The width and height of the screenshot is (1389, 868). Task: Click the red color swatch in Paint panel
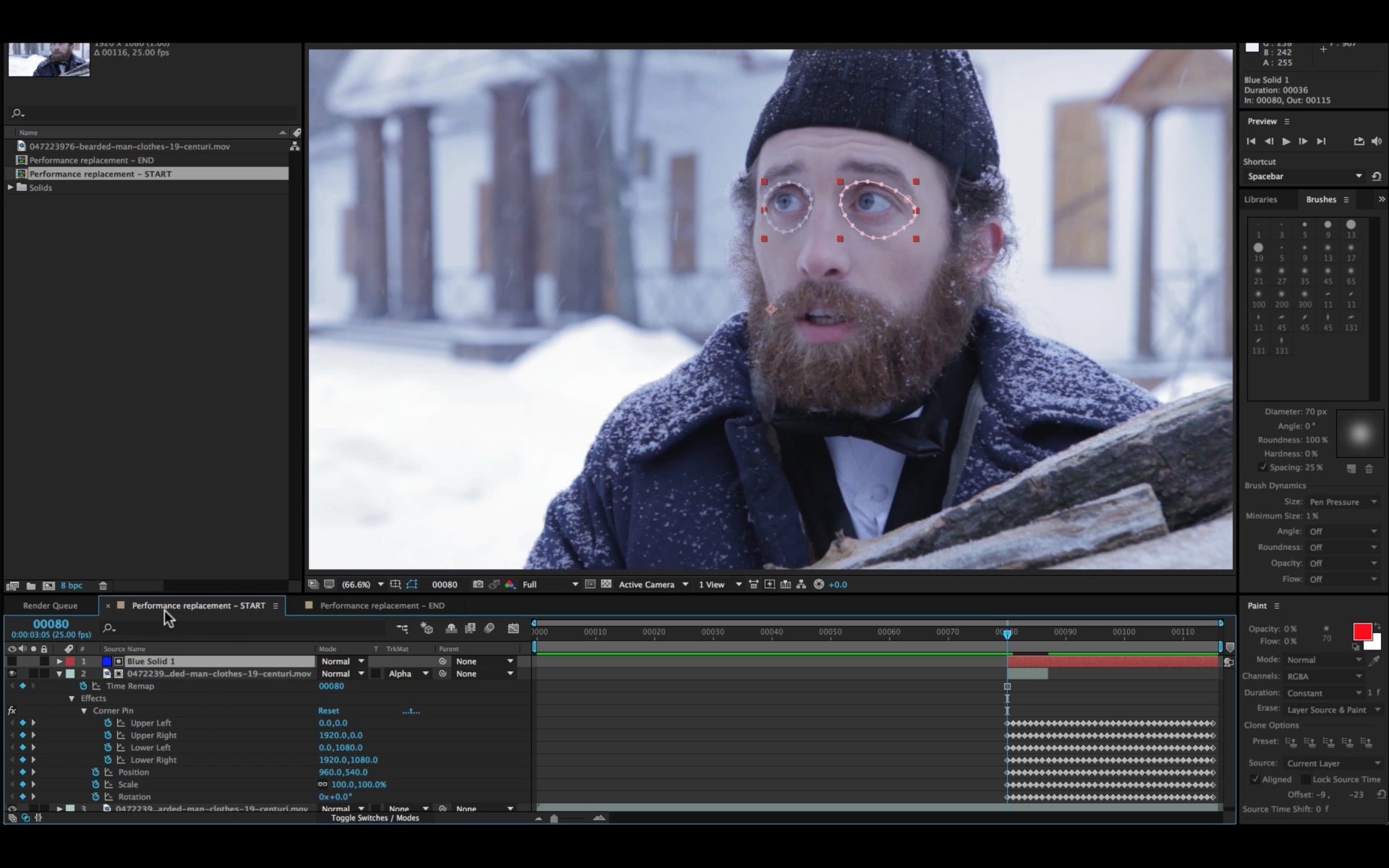click(1361, 632)
